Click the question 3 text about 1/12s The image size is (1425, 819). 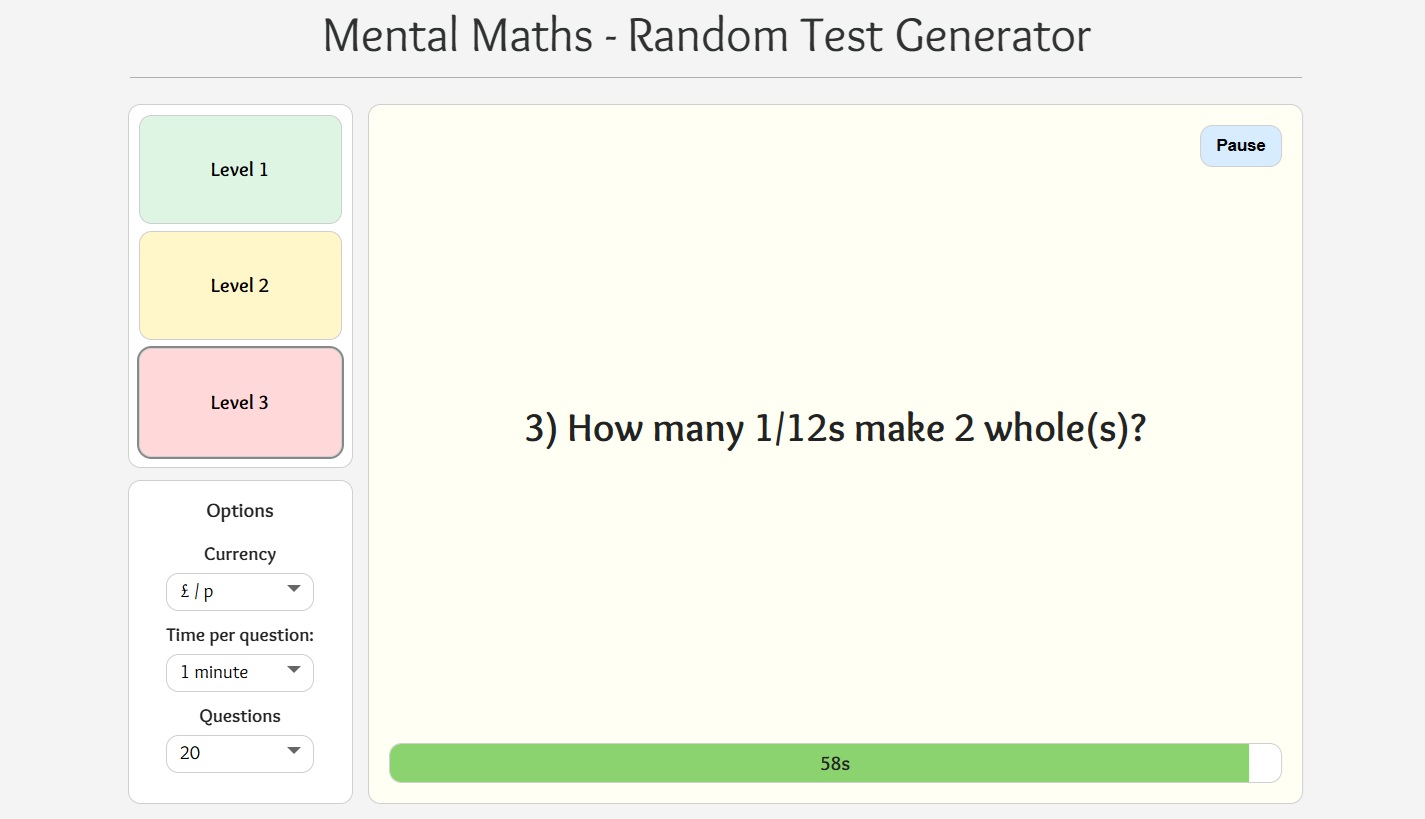[835, 429]
